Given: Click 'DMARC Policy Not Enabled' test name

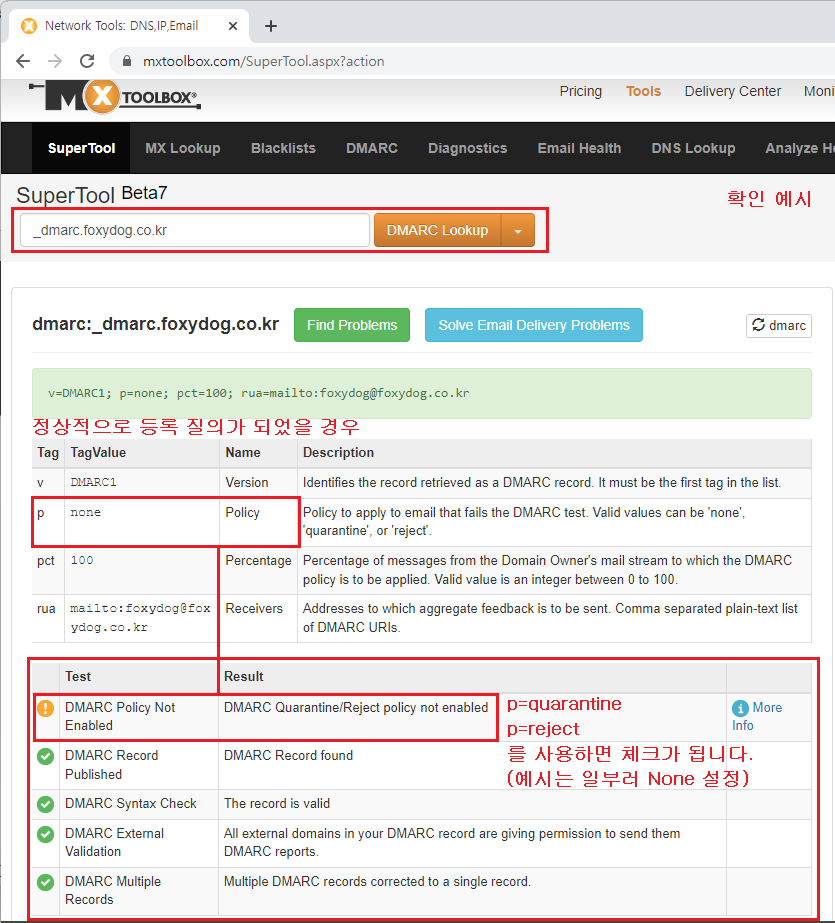Looking at the screenshot, I should point(120,716).
